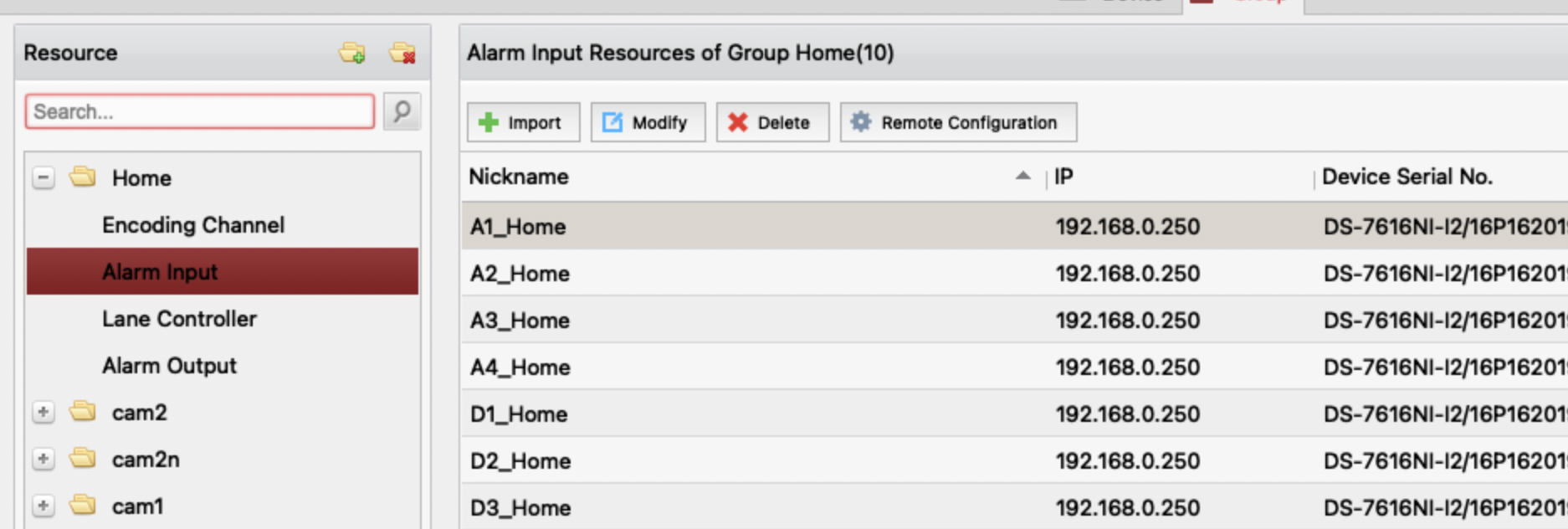Image resolution: width=1568 pixels, height=529 pixels.
Task: Open Remote Configuration
Action: [x=958, y=123]
